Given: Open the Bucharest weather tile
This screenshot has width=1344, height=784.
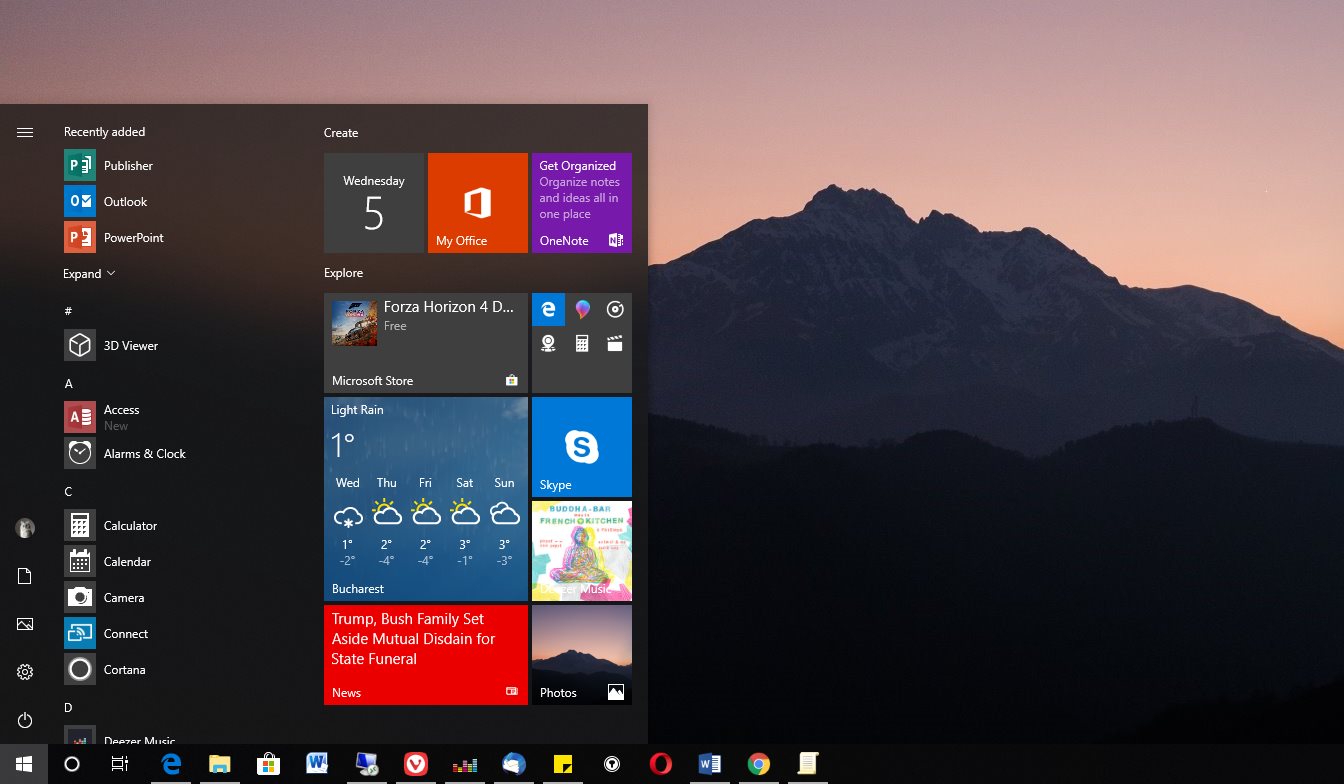Looking at the screenshot, I should pos(426,499).
